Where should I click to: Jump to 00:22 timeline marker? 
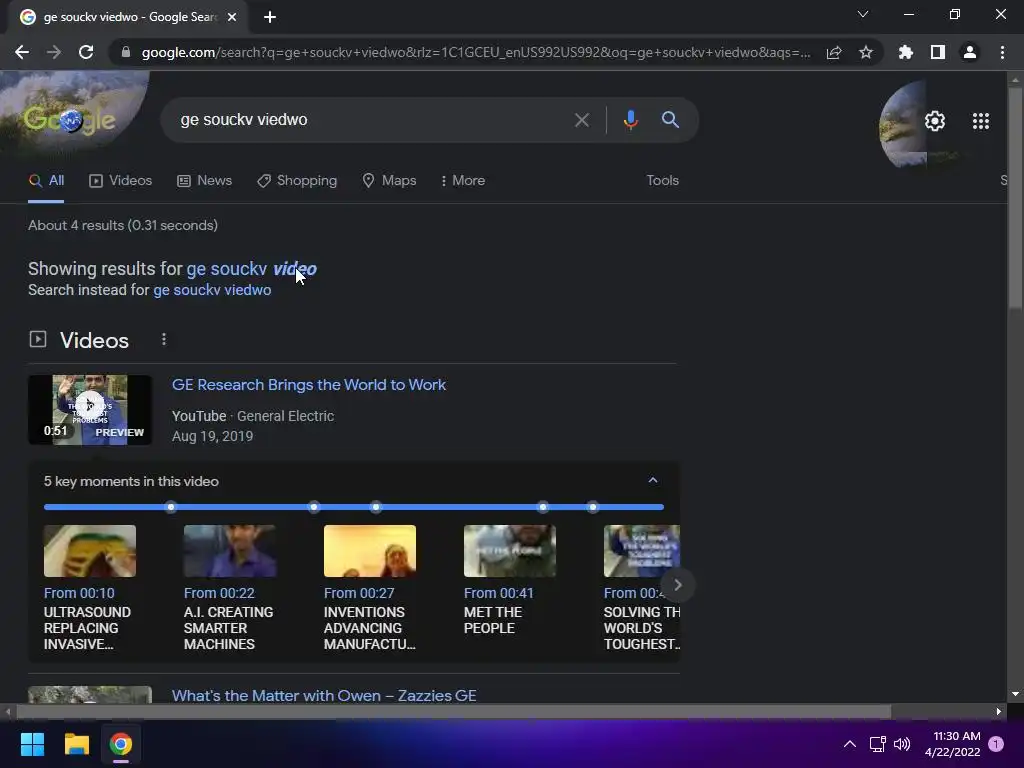point(314,507)
